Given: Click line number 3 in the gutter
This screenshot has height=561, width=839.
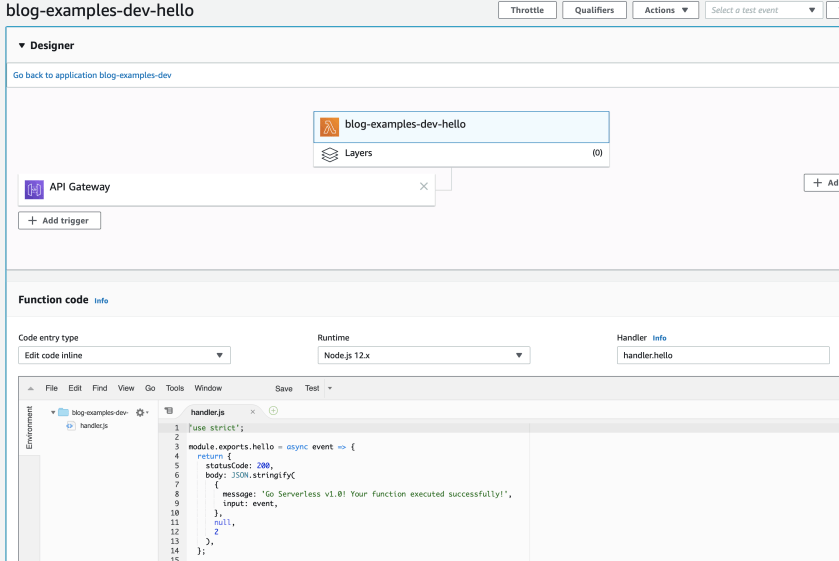Looking at the screenshot, I should (x=177, y=446).
